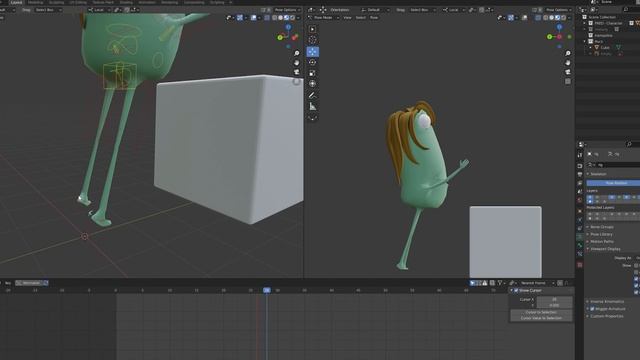
Task: Collapse the Skeleton panel
Action: 598,174
